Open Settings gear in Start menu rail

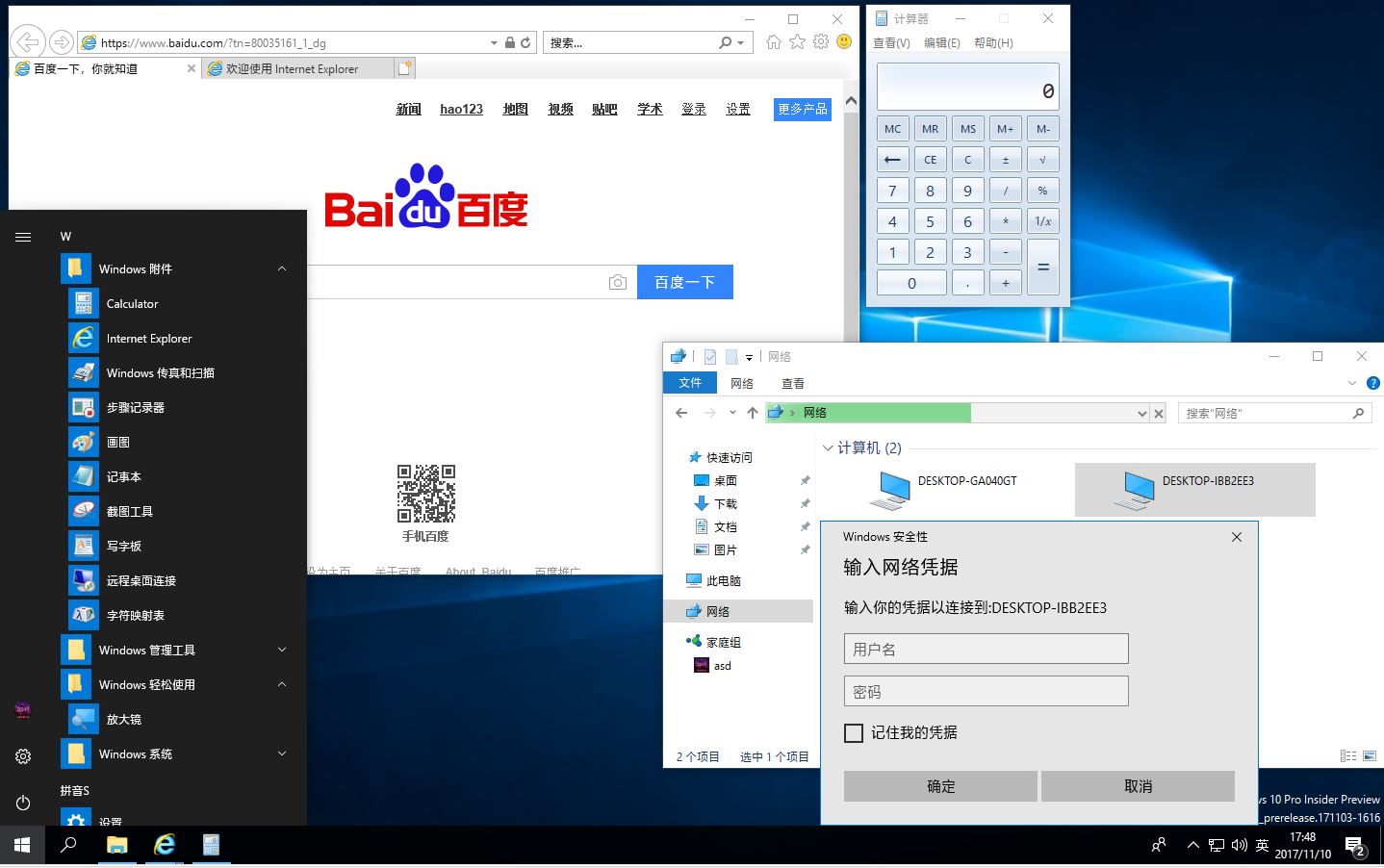(x=23, y=756)
